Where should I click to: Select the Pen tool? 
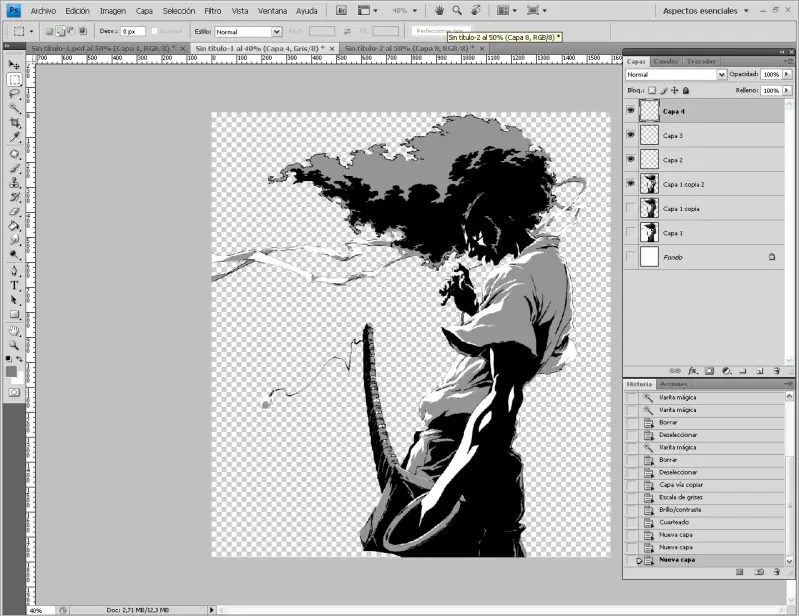pyautogui.click(x=14, y=271)
